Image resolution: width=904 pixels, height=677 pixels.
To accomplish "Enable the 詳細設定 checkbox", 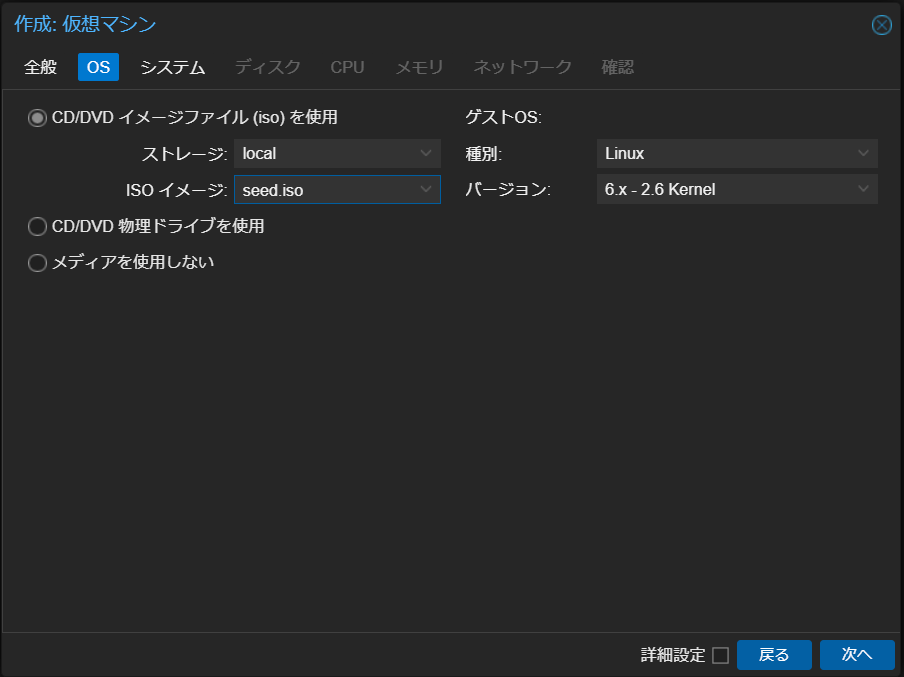I will [720, 655].
